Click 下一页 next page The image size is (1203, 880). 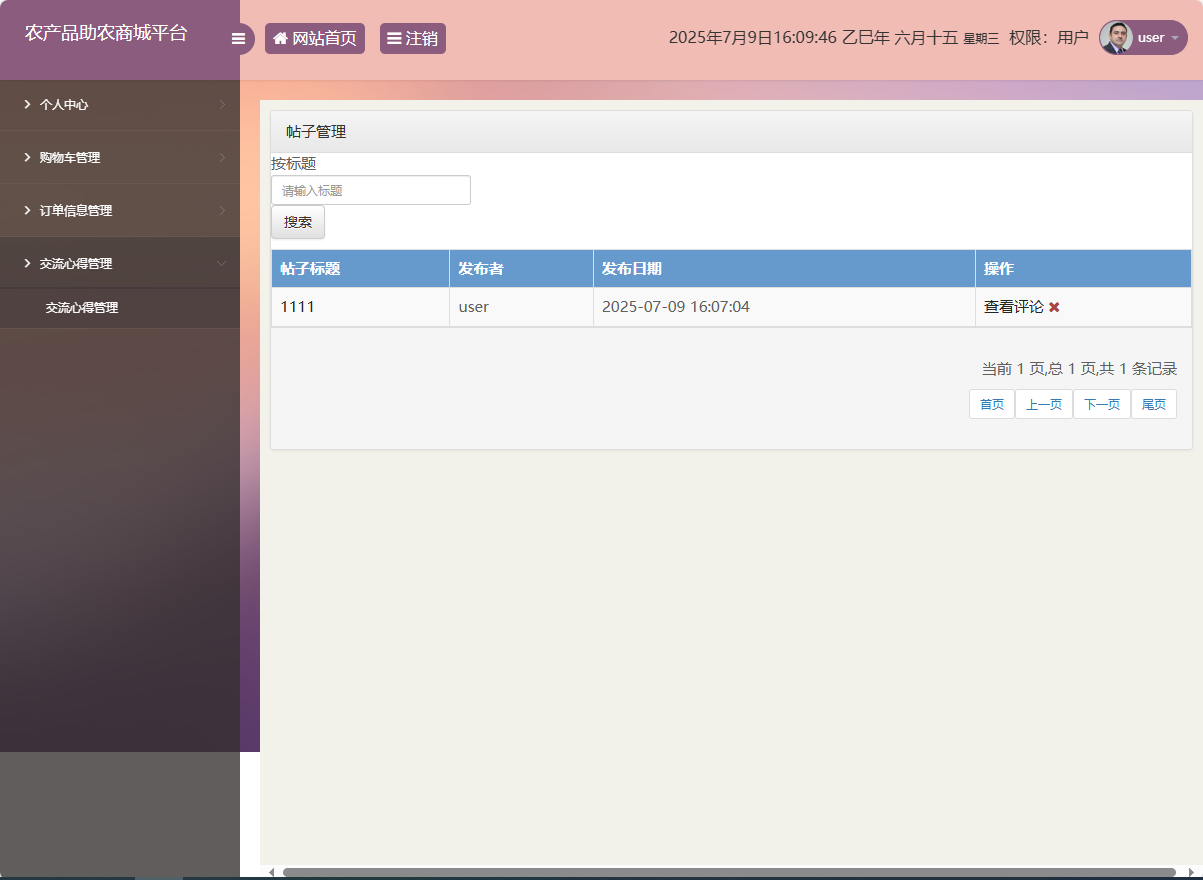[x=1102, y=404]
